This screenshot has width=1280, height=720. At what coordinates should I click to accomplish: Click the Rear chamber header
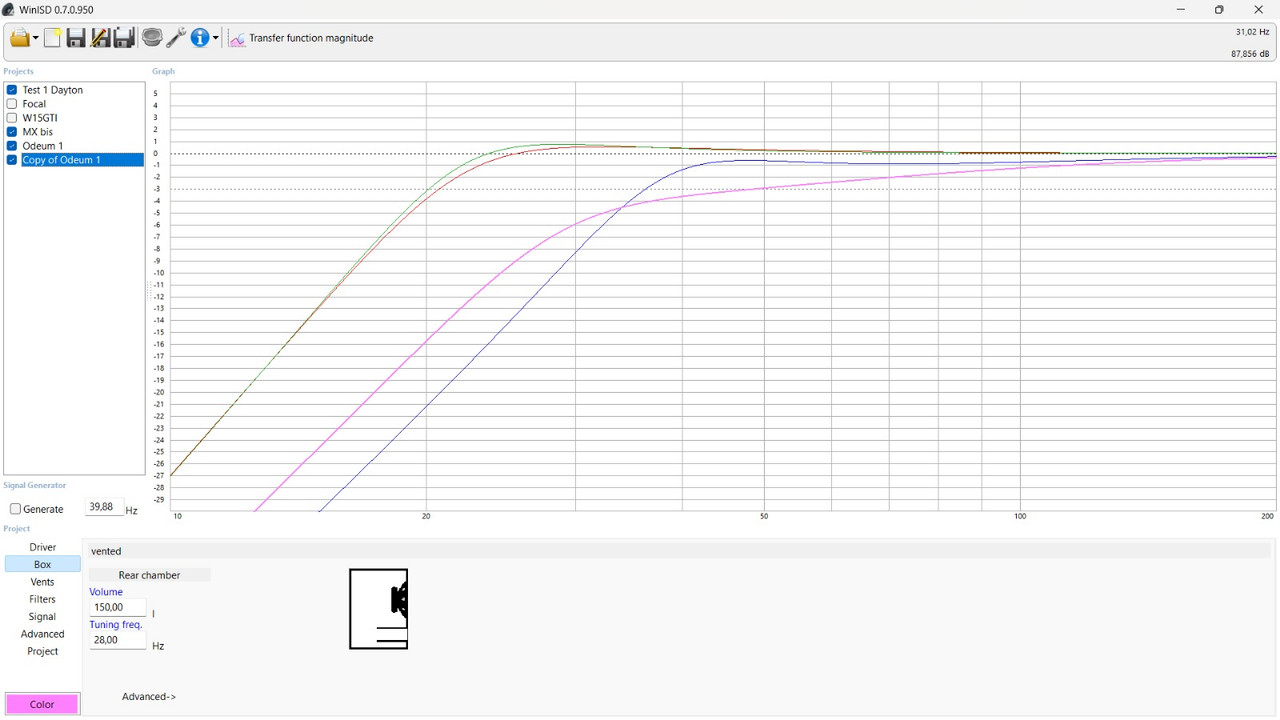coord(149,575)
